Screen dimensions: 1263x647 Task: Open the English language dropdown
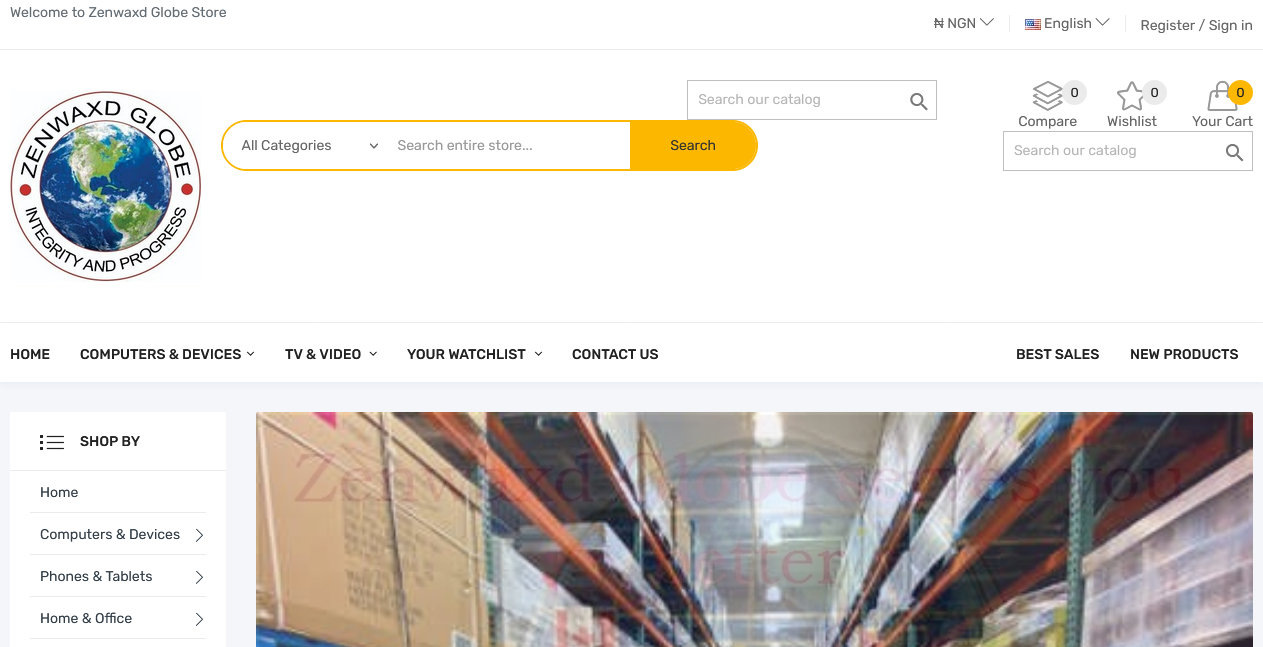pyautogui.click(x=1067, y=23)
